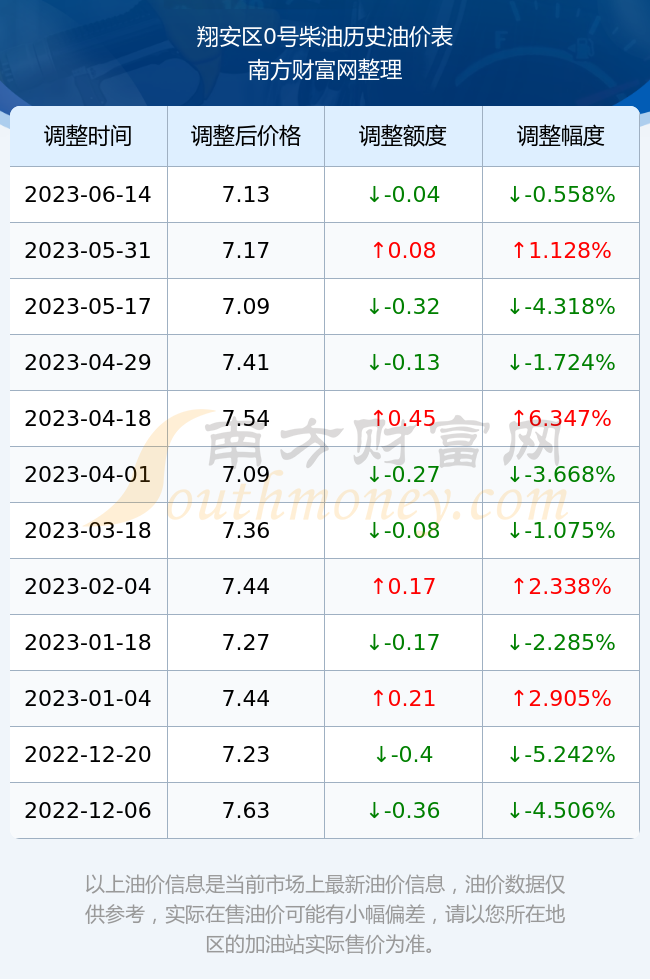
Task: Click the ↑6.347% increase cell
Action: (x=561, y=418)
